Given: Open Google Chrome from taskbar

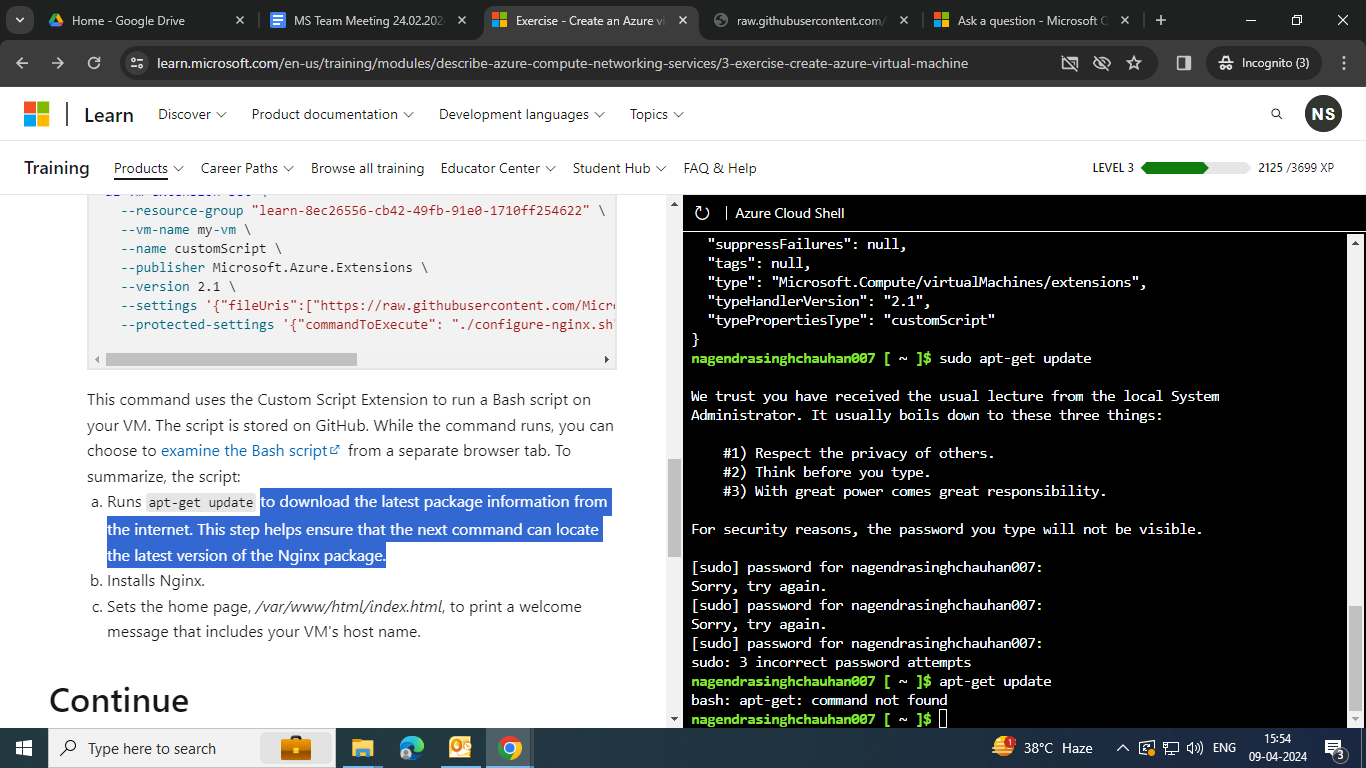Looking at the screenshot, I should coord(509,748).
